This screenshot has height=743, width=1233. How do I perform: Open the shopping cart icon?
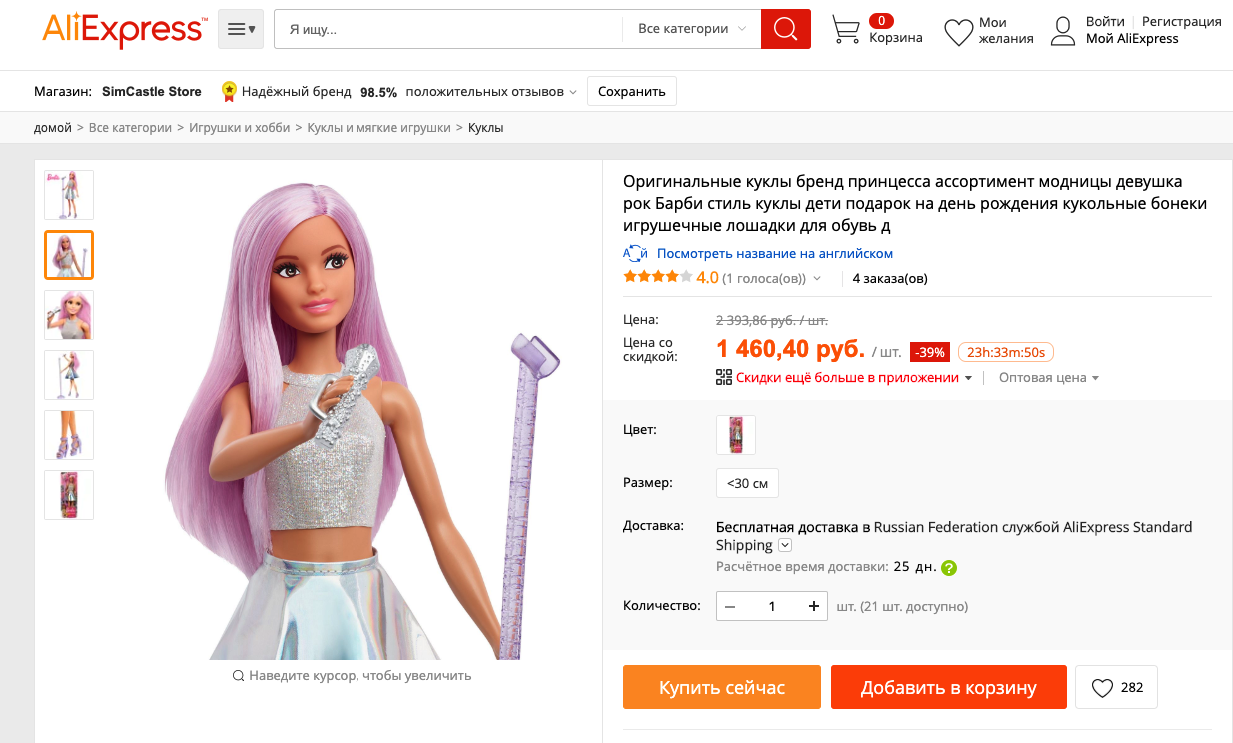(846, 30)
